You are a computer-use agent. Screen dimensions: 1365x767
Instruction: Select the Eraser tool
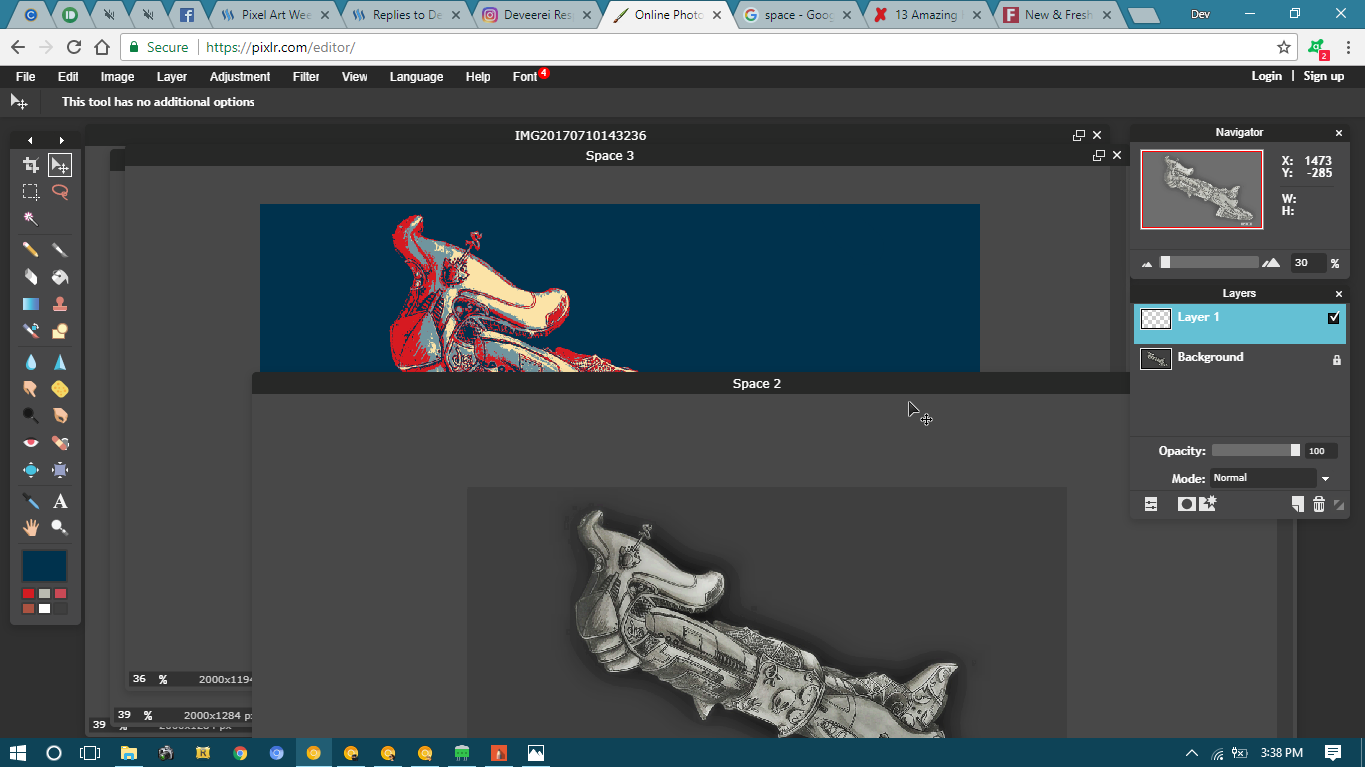click(31, 277)
